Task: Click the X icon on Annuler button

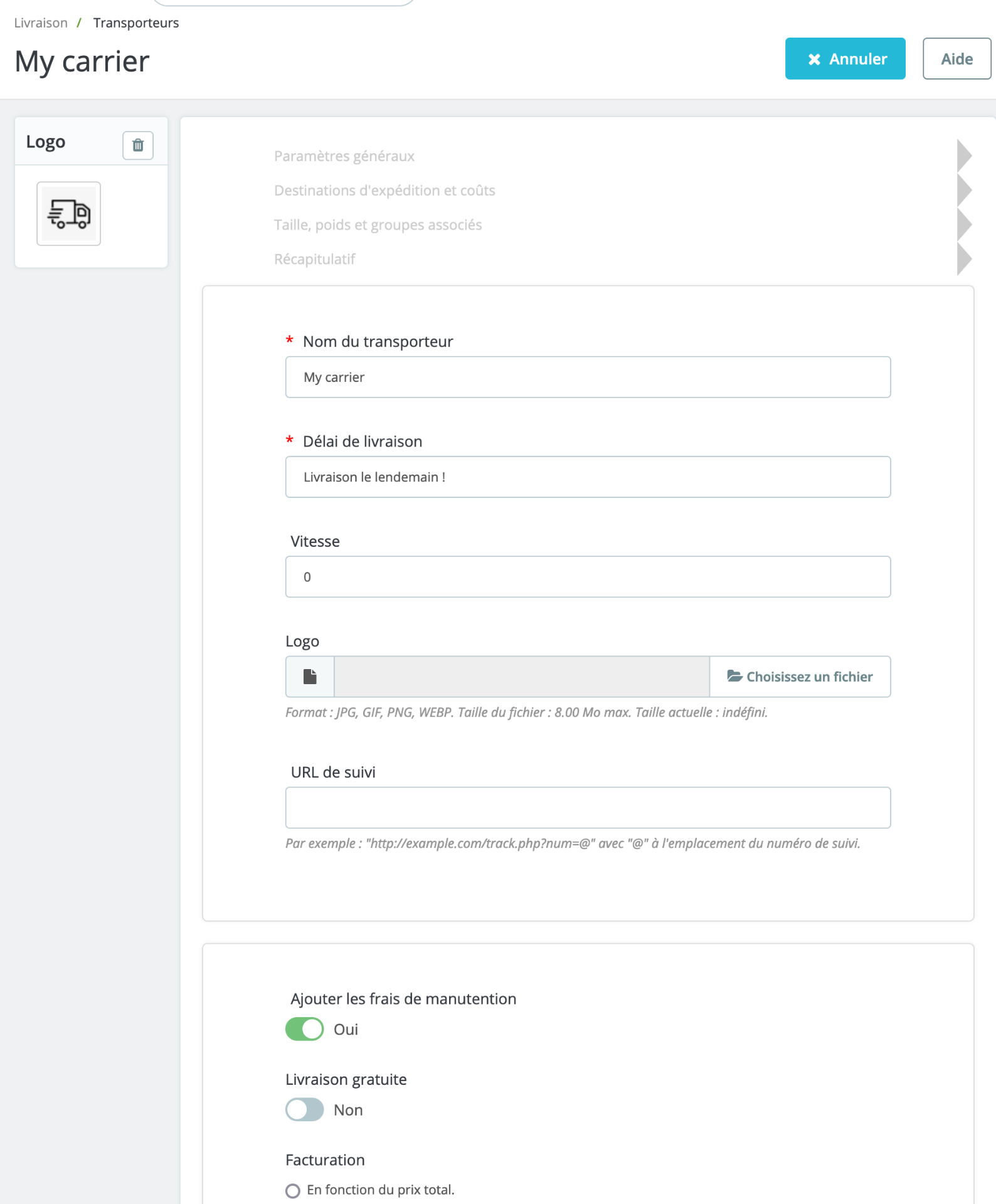Action: click(814, 59)
